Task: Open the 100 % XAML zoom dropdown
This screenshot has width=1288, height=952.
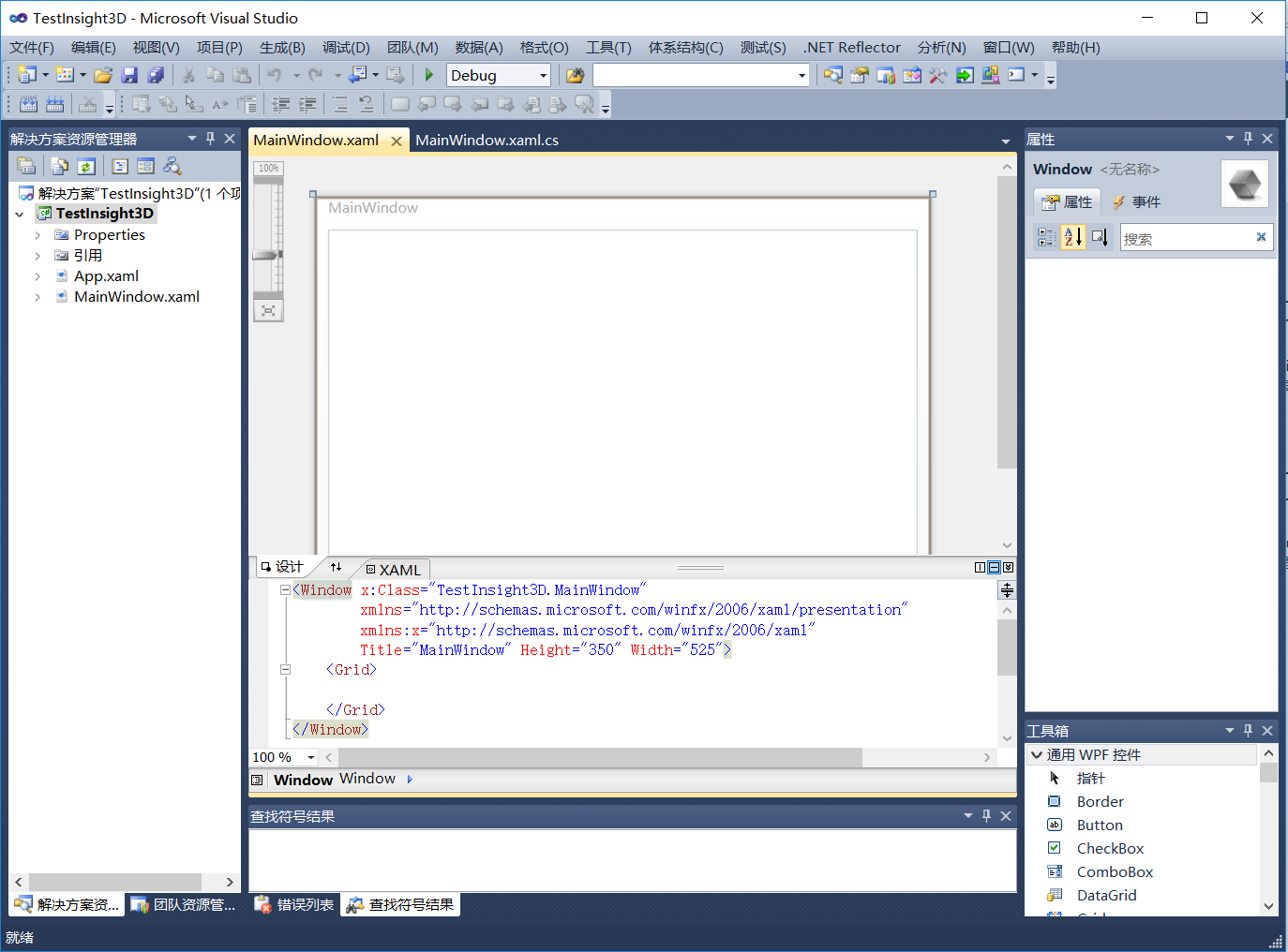Action: coord(311,757)
